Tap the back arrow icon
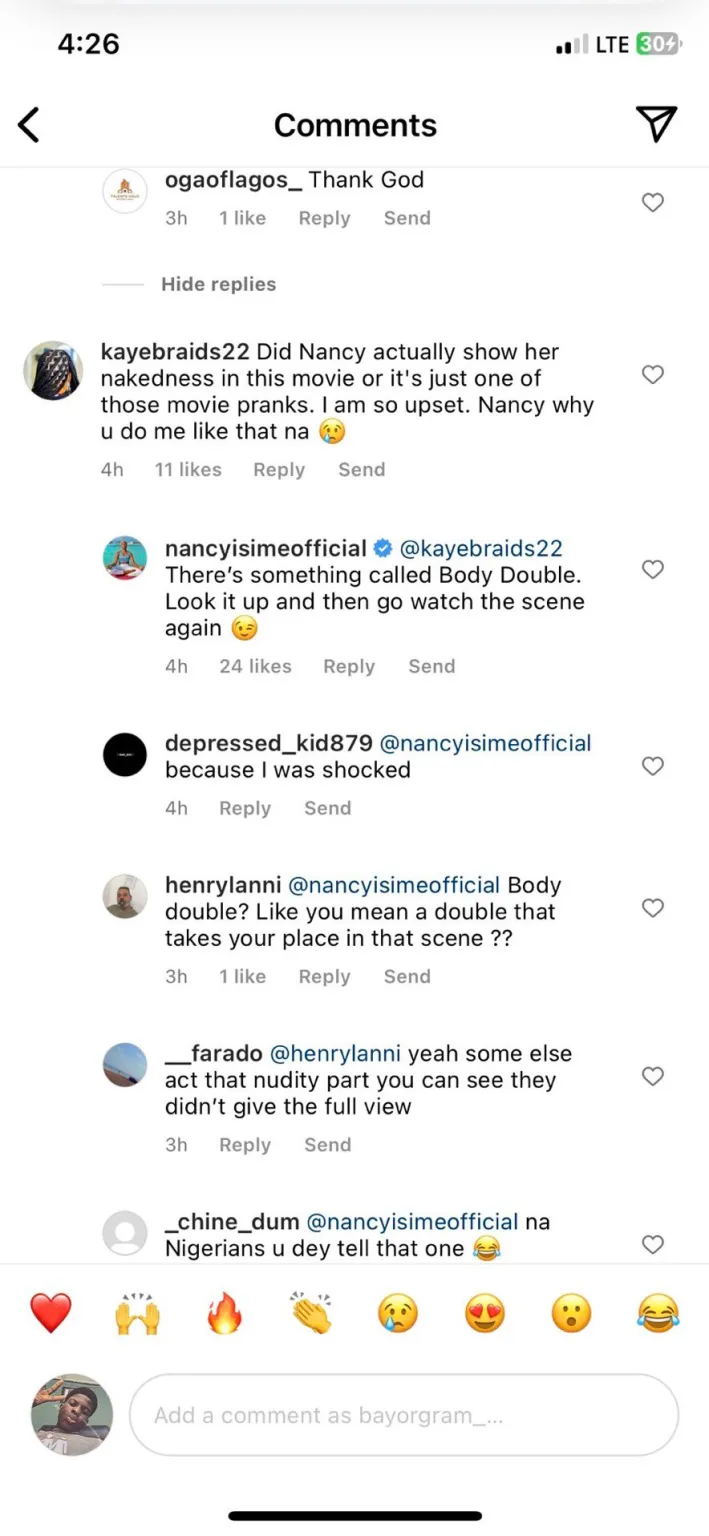The height and width of the screenshot is (1536, 709). click(x=29, y=125)
